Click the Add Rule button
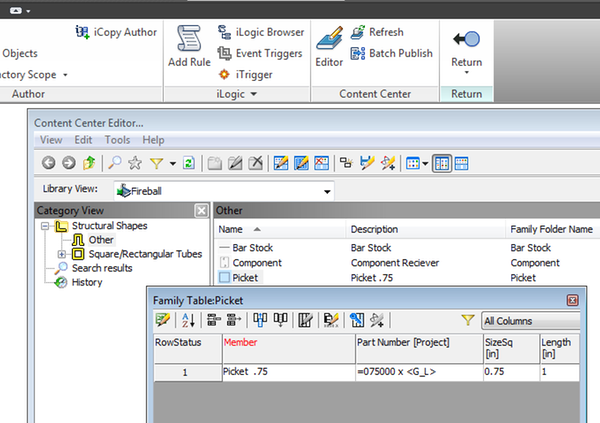The height and width of the screenshot is (423, 600). click(x=189, y=46)
